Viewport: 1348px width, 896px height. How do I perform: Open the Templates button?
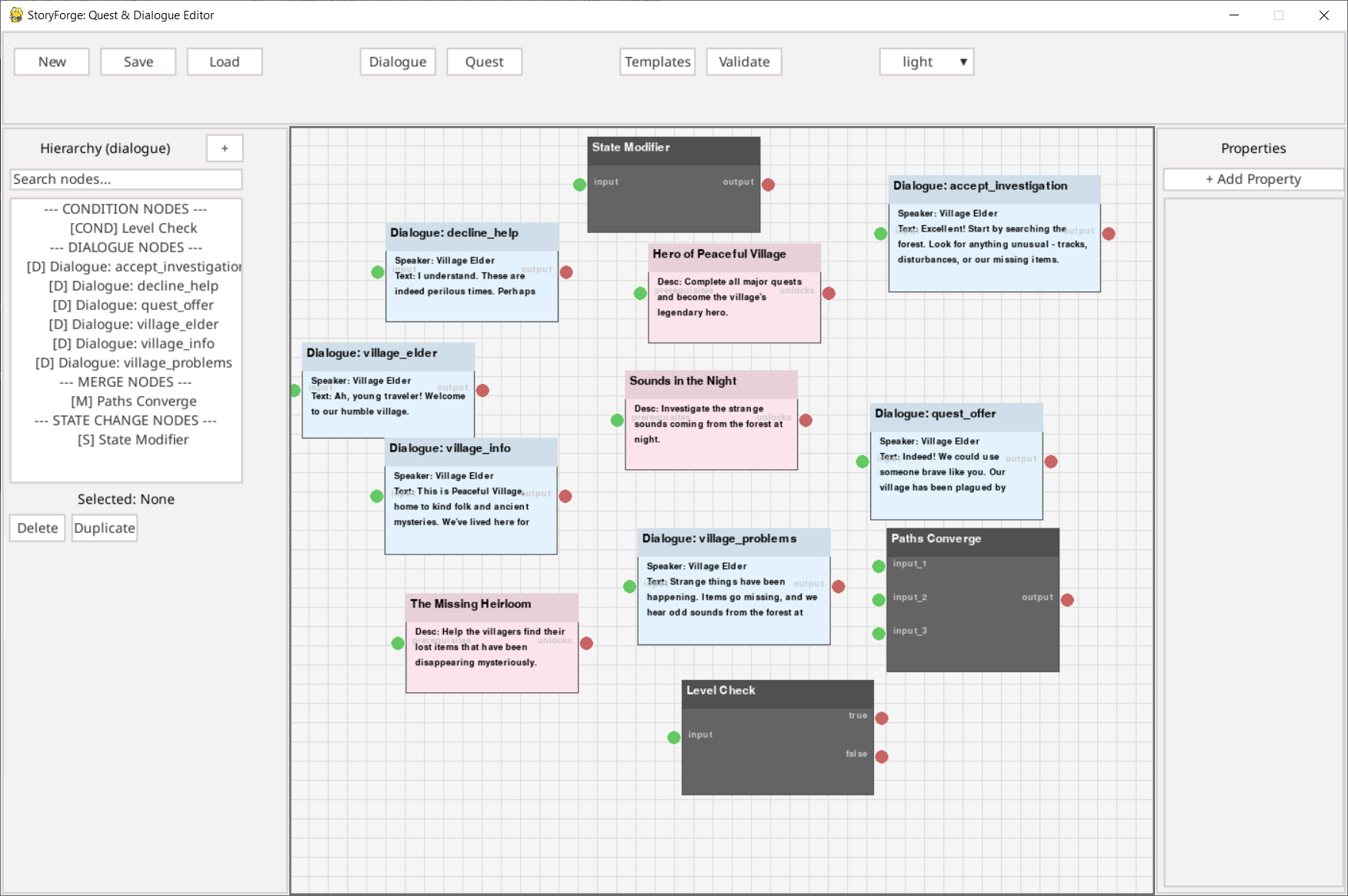pos(657,62)
